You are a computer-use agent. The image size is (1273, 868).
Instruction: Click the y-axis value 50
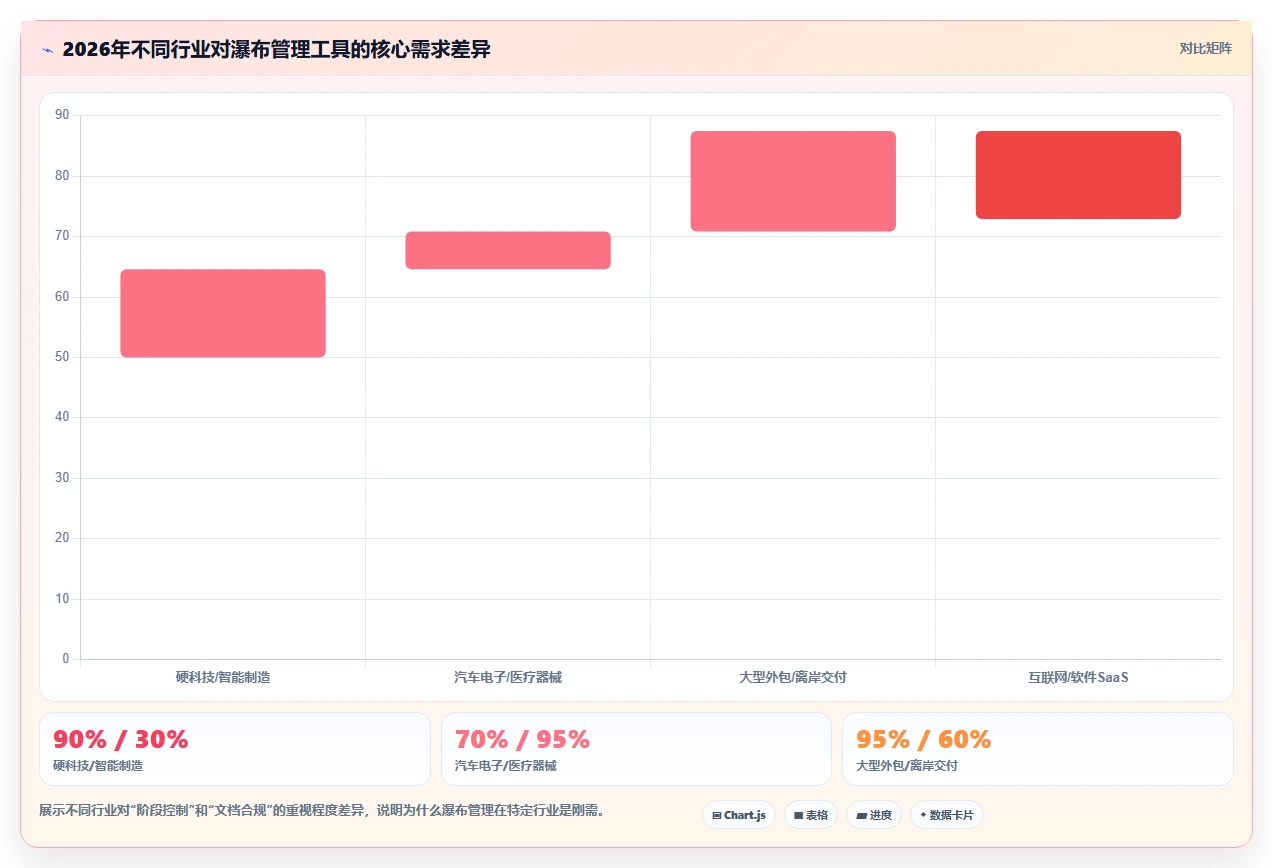63,357
